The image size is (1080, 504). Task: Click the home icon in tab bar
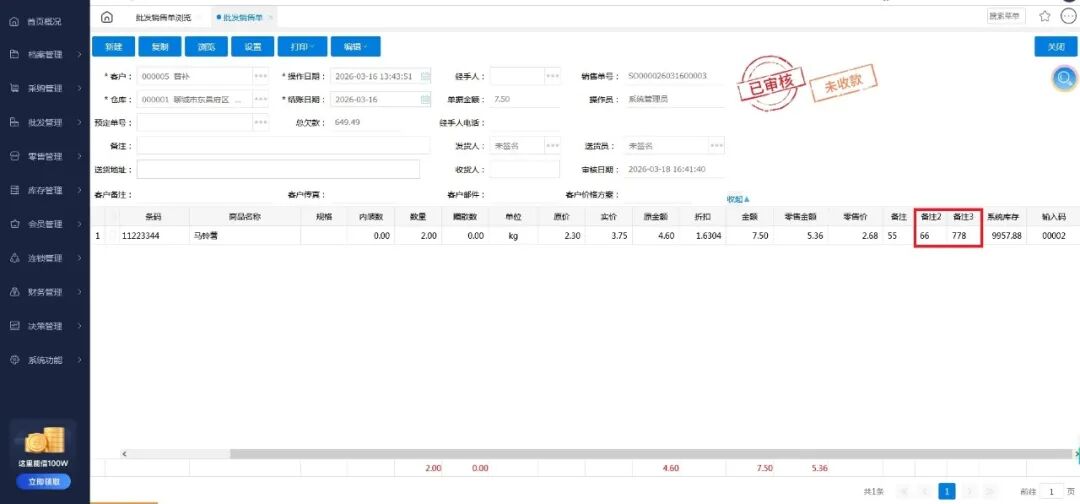(x=107, y=17)
